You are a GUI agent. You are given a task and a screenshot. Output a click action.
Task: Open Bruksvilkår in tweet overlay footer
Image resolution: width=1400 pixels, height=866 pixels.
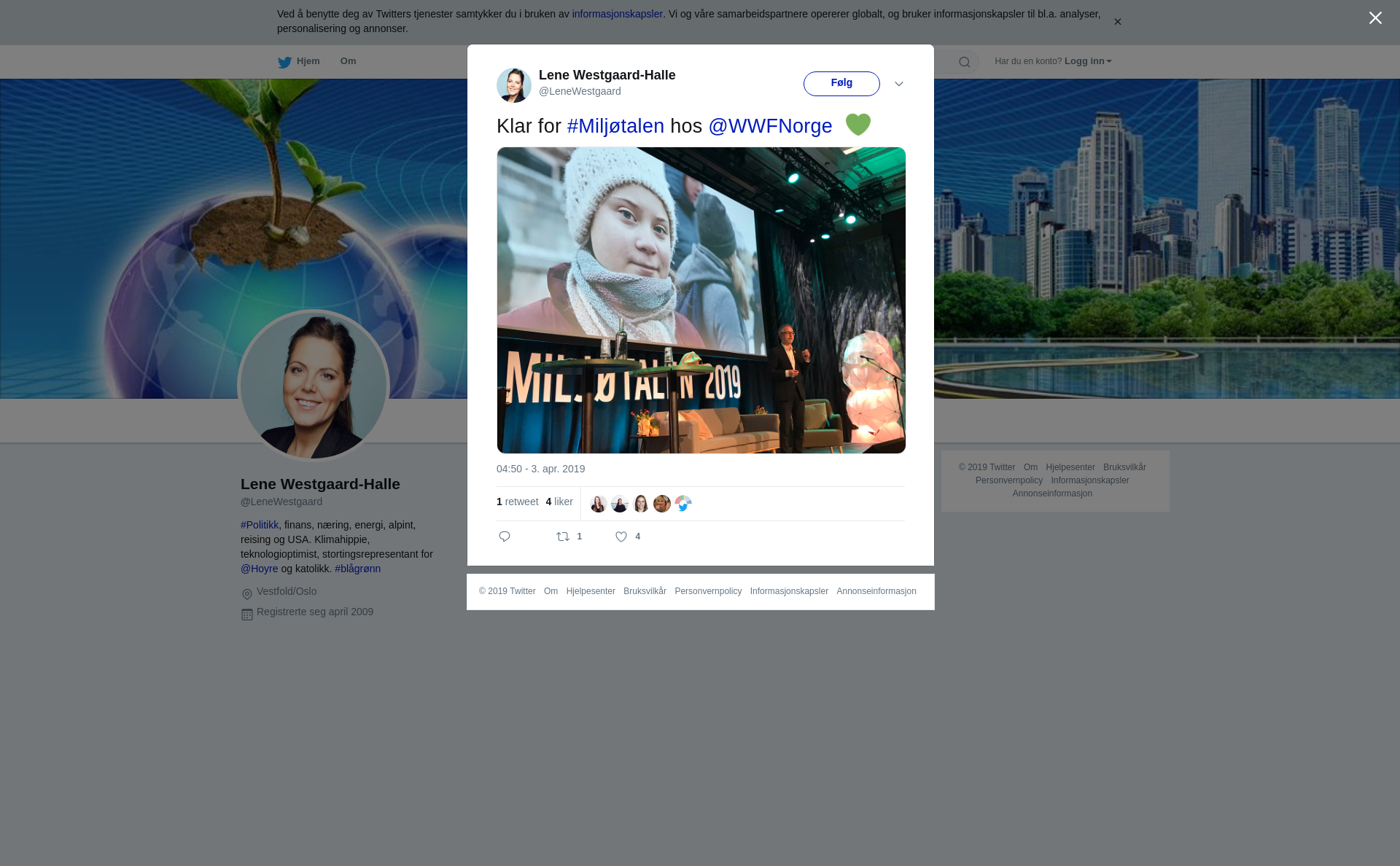[645, 591]
